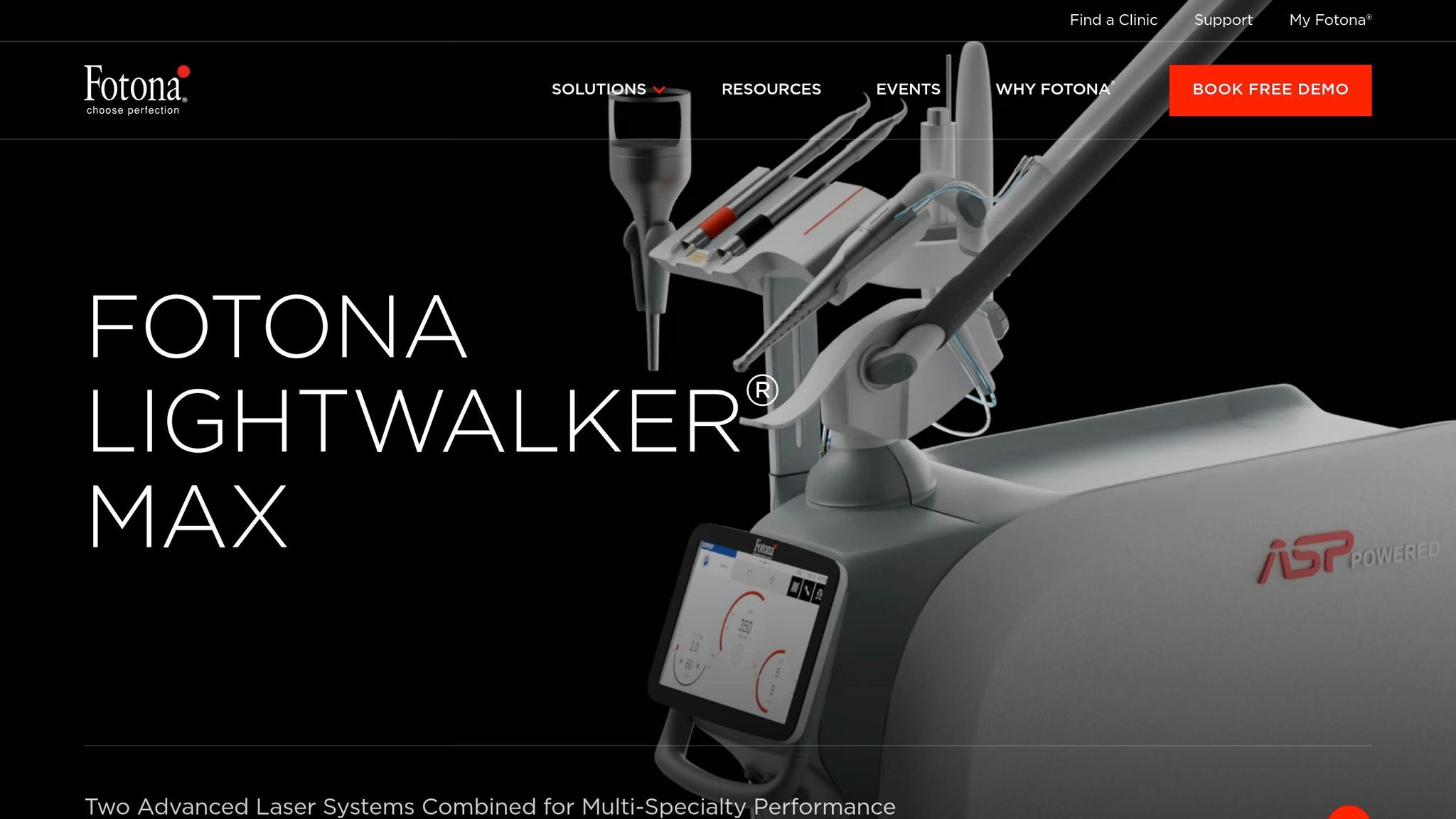Image resolution: width=1456 pixels, height=819 pixels.
Task: Go to the Events page
Action: tap(908, 89)
